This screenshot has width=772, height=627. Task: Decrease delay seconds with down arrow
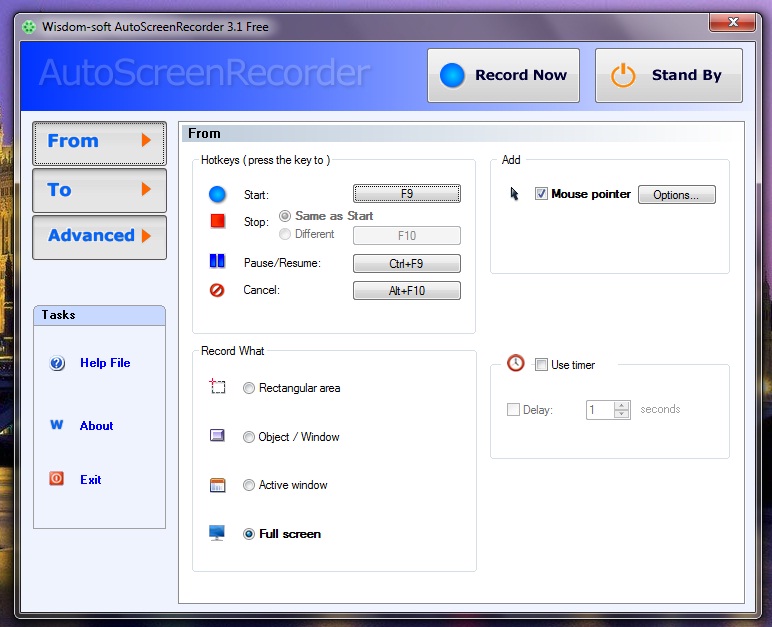(x=622, y=414)
